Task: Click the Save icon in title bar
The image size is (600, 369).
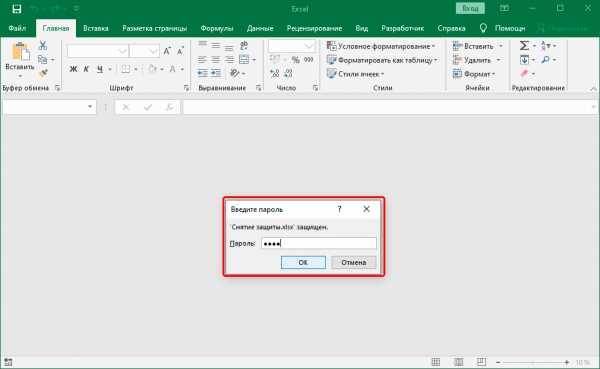Action: (x=16, y=8)
